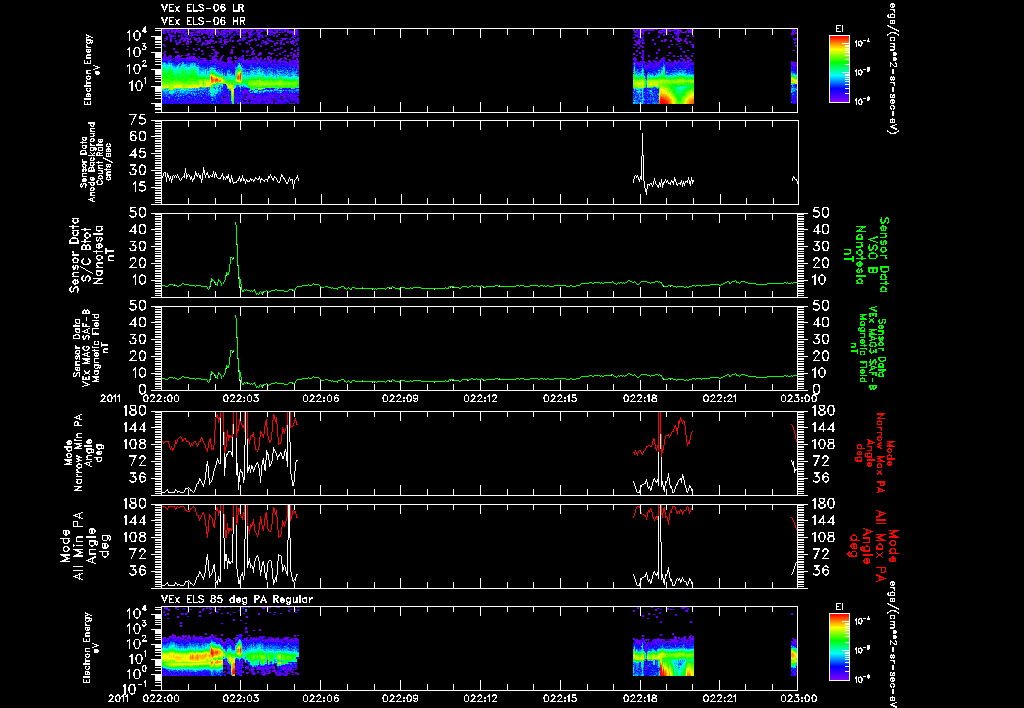Click the red low-energy patch in top spectrogram

[667, 97]
